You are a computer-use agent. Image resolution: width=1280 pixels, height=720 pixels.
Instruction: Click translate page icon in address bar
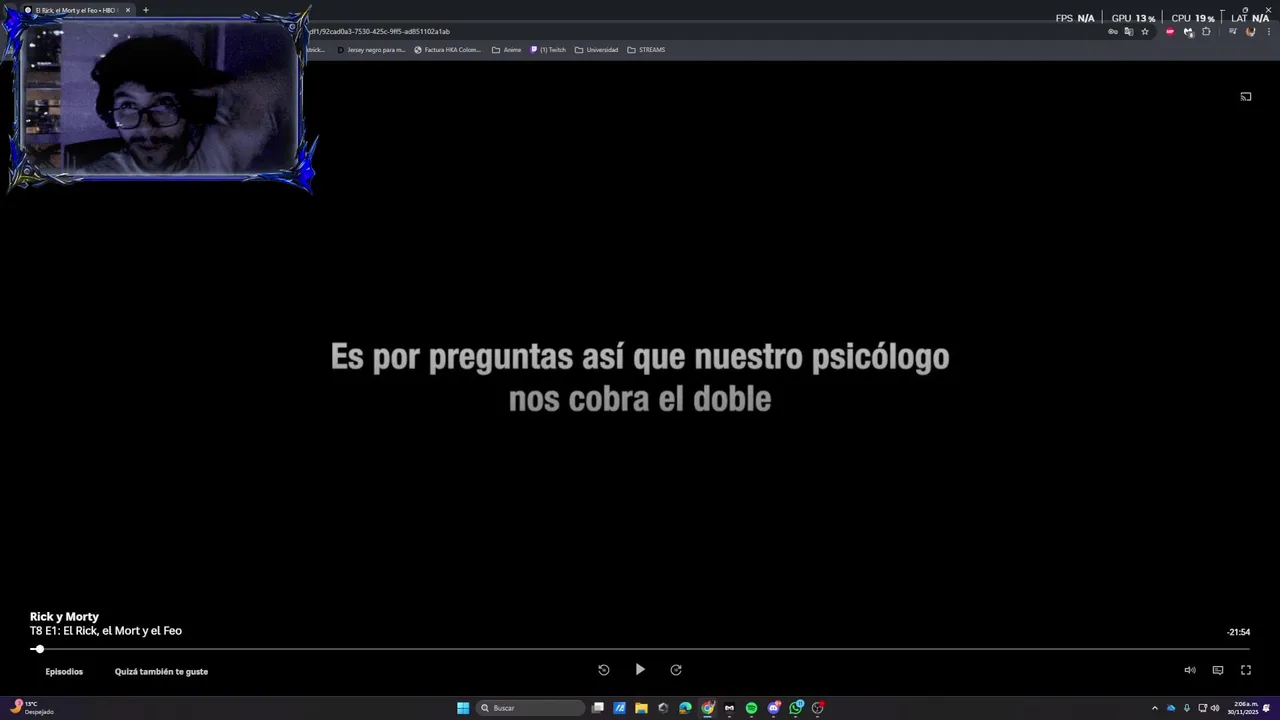pyautogui.click(x=1129, y=32)
